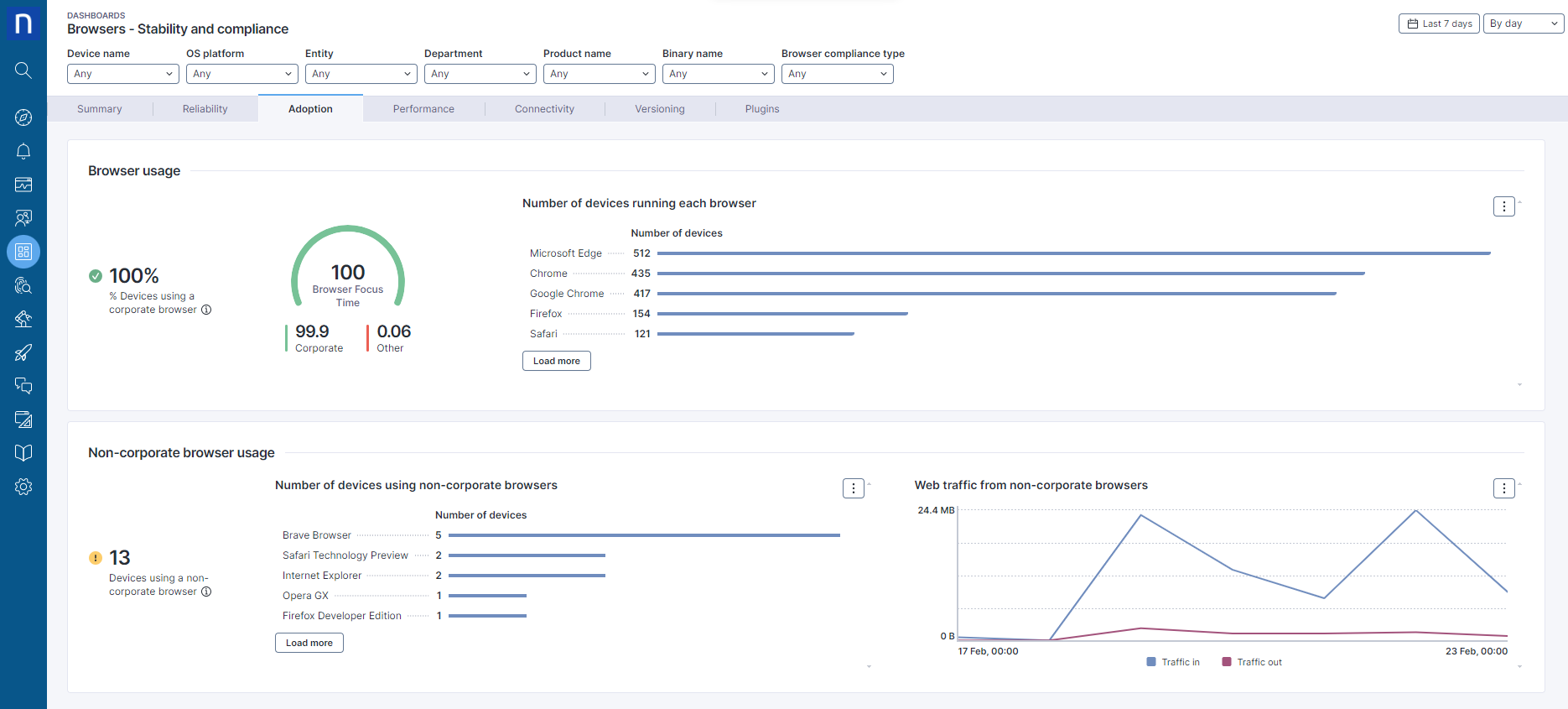Switch to the Performance tab
Viewport: 1568px width, 709px height.
423,109
